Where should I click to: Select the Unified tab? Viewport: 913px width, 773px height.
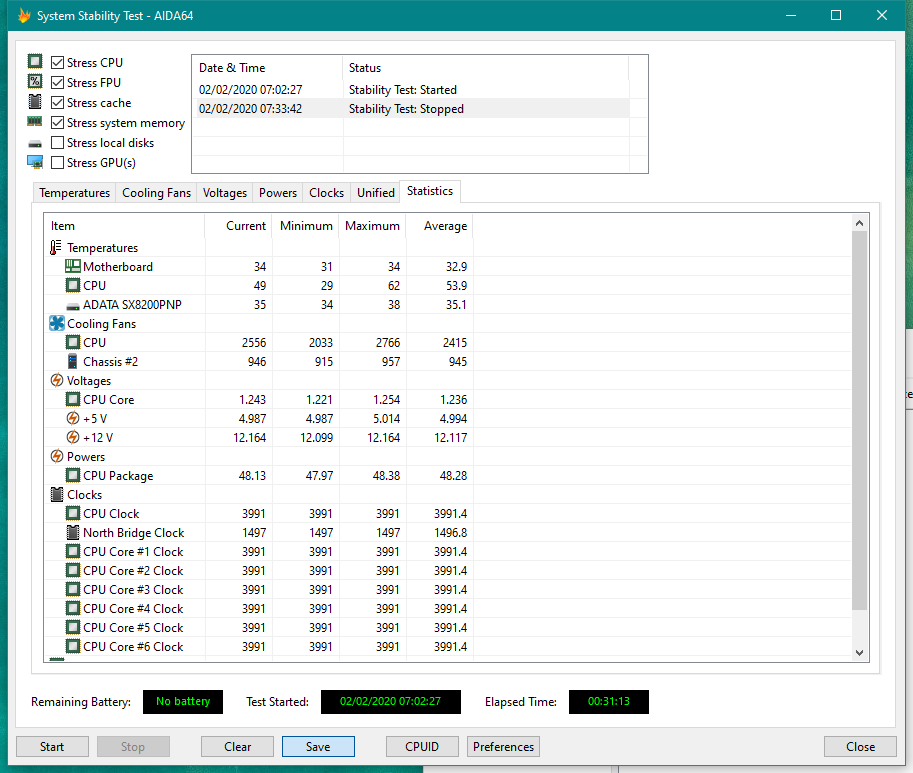click(376, 193)
